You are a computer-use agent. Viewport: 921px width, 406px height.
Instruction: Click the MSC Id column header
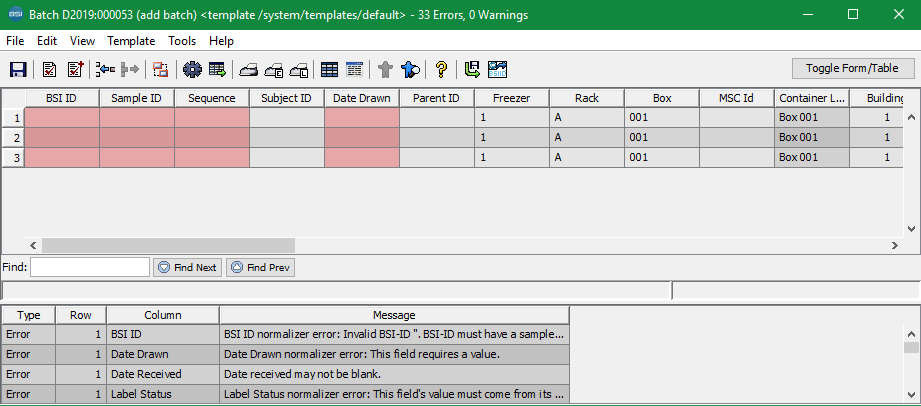pos(737,98)
